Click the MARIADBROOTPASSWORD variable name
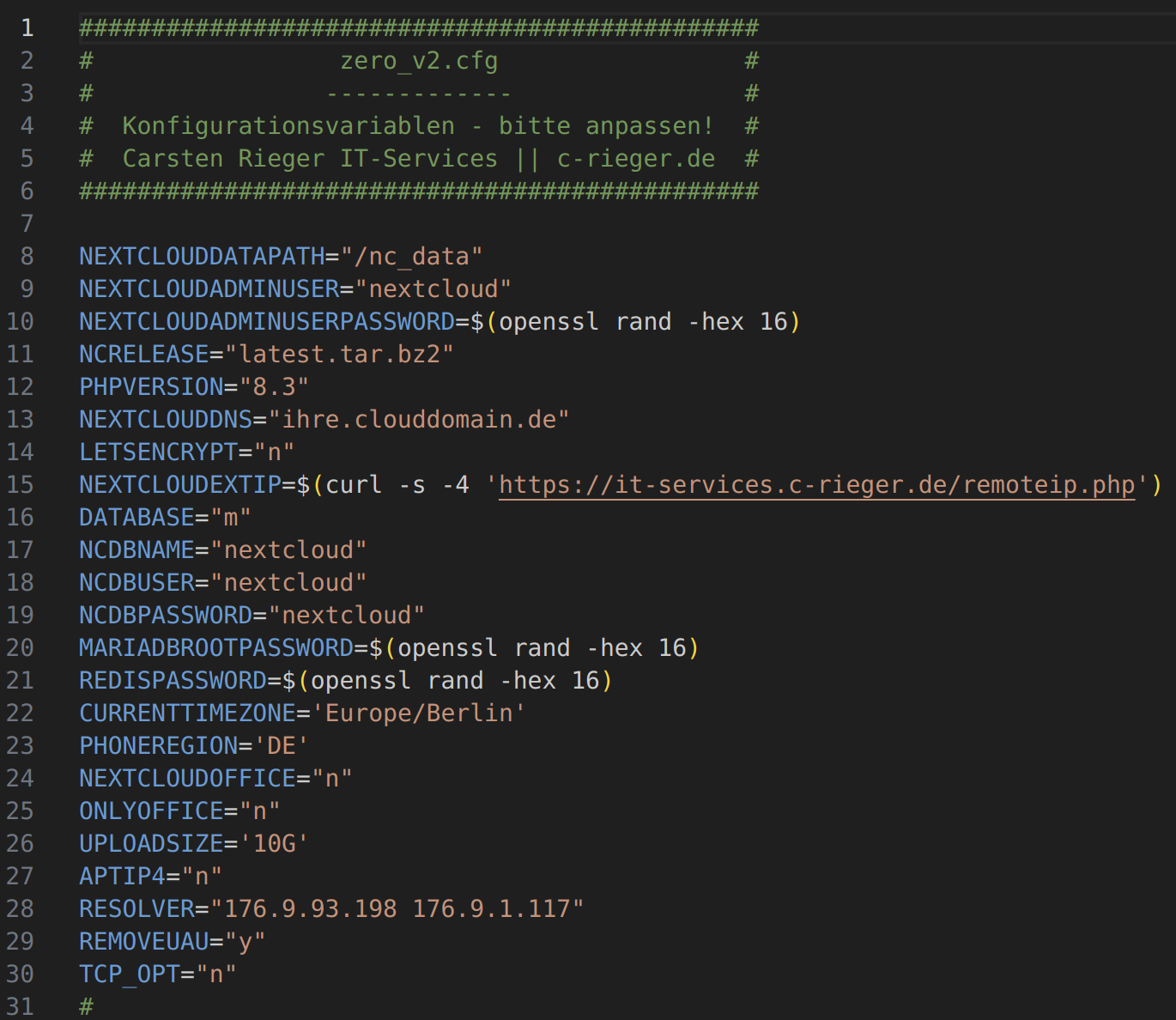Viewport: 1176px width, 1020px height. [x=216, y=648]
